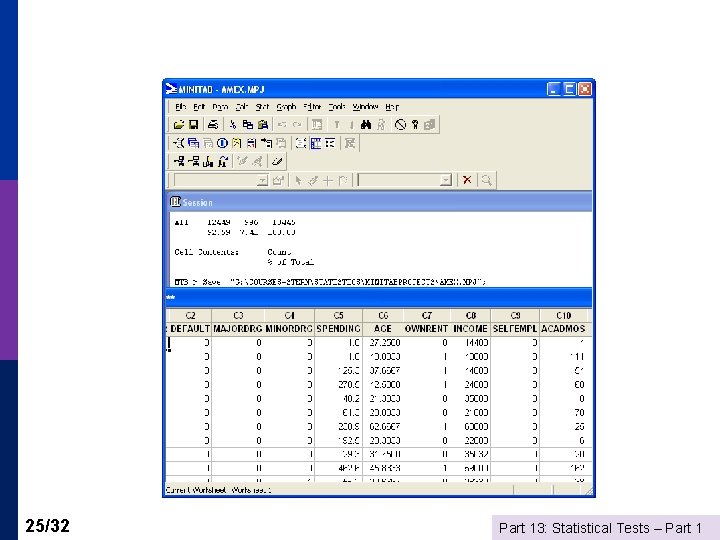The width and height of the screenshot is (720, 540).
Task: Open Edit Last Dialog toolbar icon
Action: click(317, 124)
